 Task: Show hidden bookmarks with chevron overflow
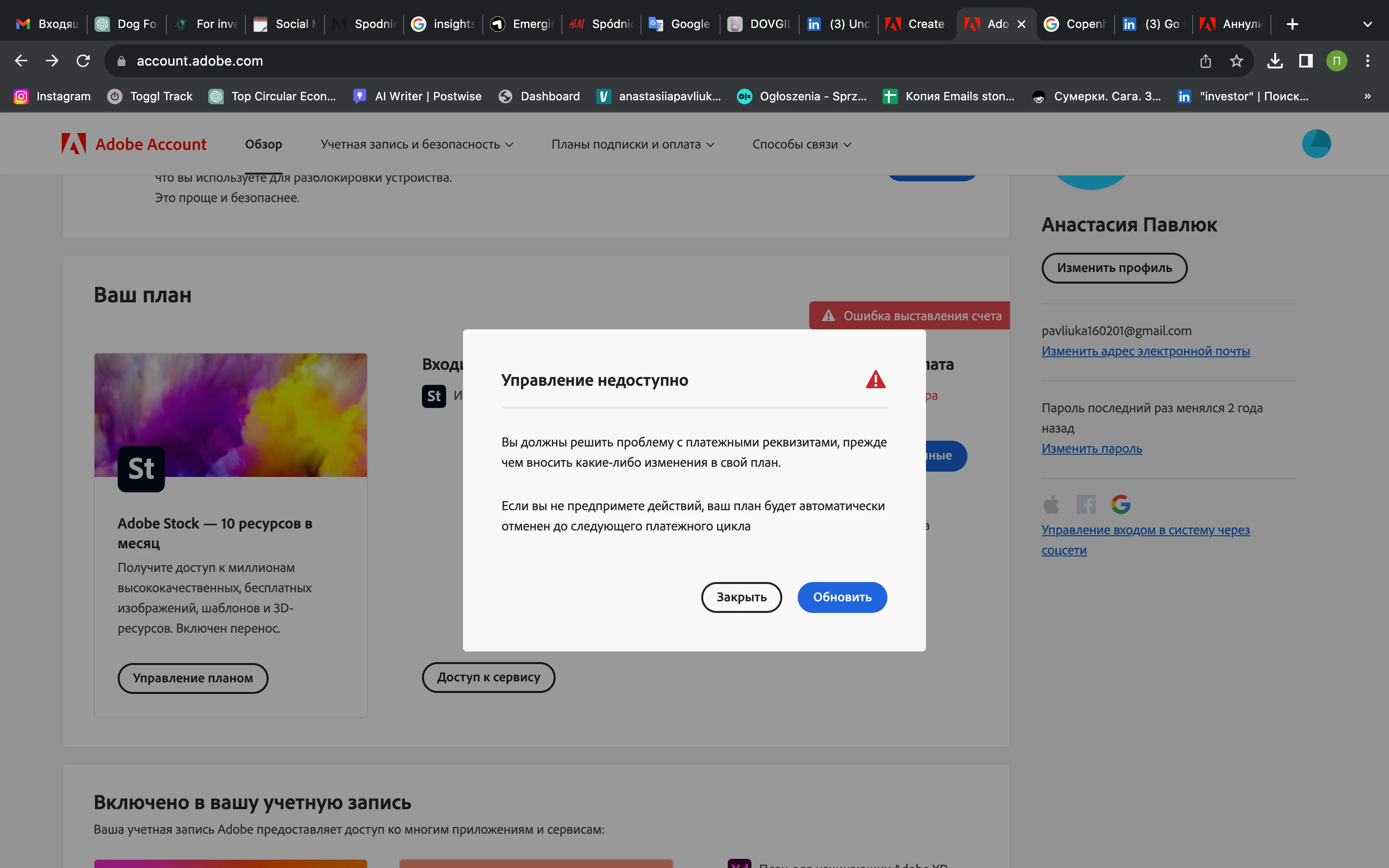coord(1367,96)
